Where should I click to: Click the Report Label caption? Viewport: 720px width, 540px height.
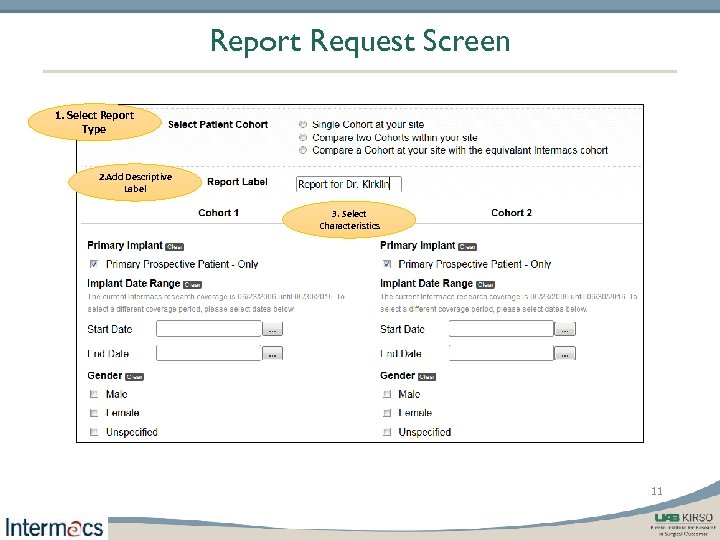(x=237, y=182)
